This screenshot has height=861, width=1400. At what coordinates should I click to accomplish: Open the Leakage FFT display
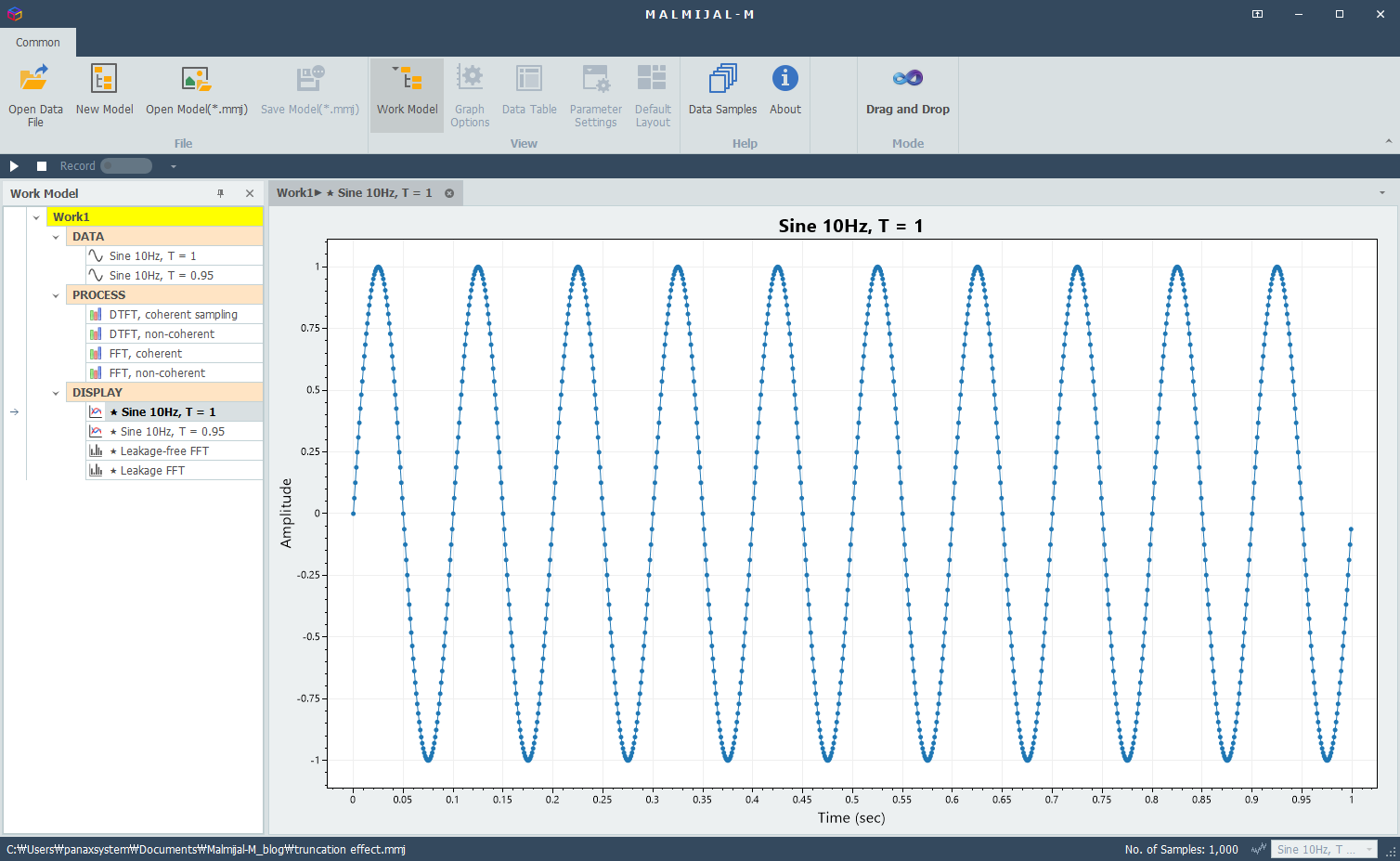(175, 471)
